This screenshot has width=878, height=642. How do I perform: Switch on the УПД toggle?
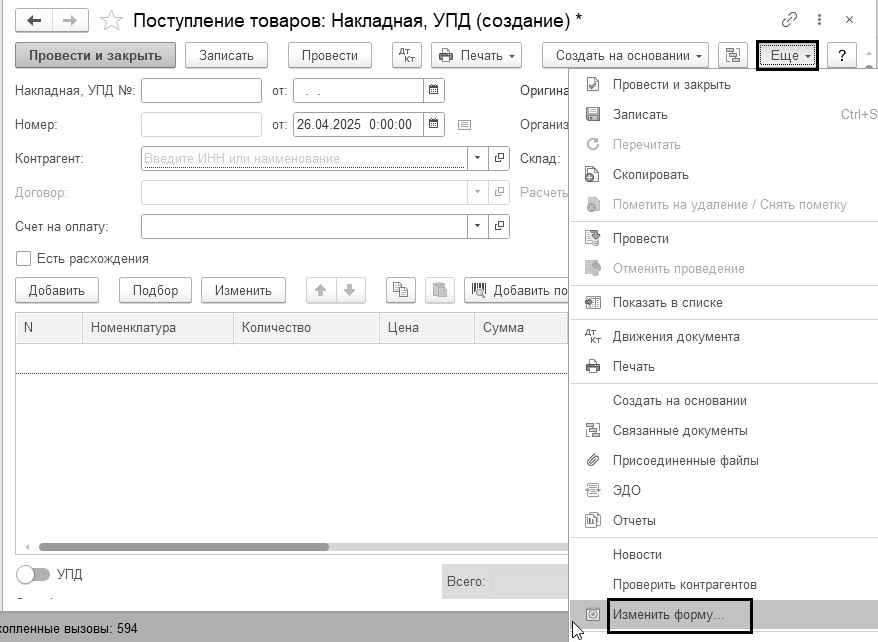(33, 574)
